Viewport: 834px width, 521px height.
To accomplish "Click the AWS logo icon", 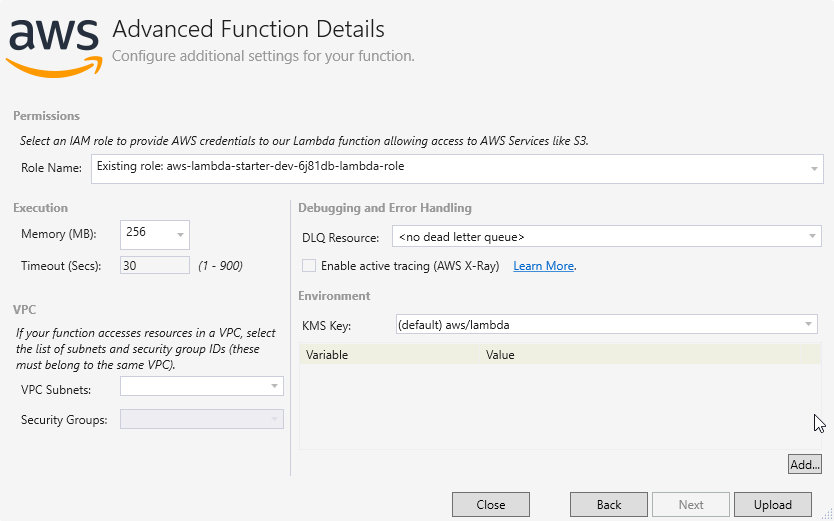I will 53,48.
